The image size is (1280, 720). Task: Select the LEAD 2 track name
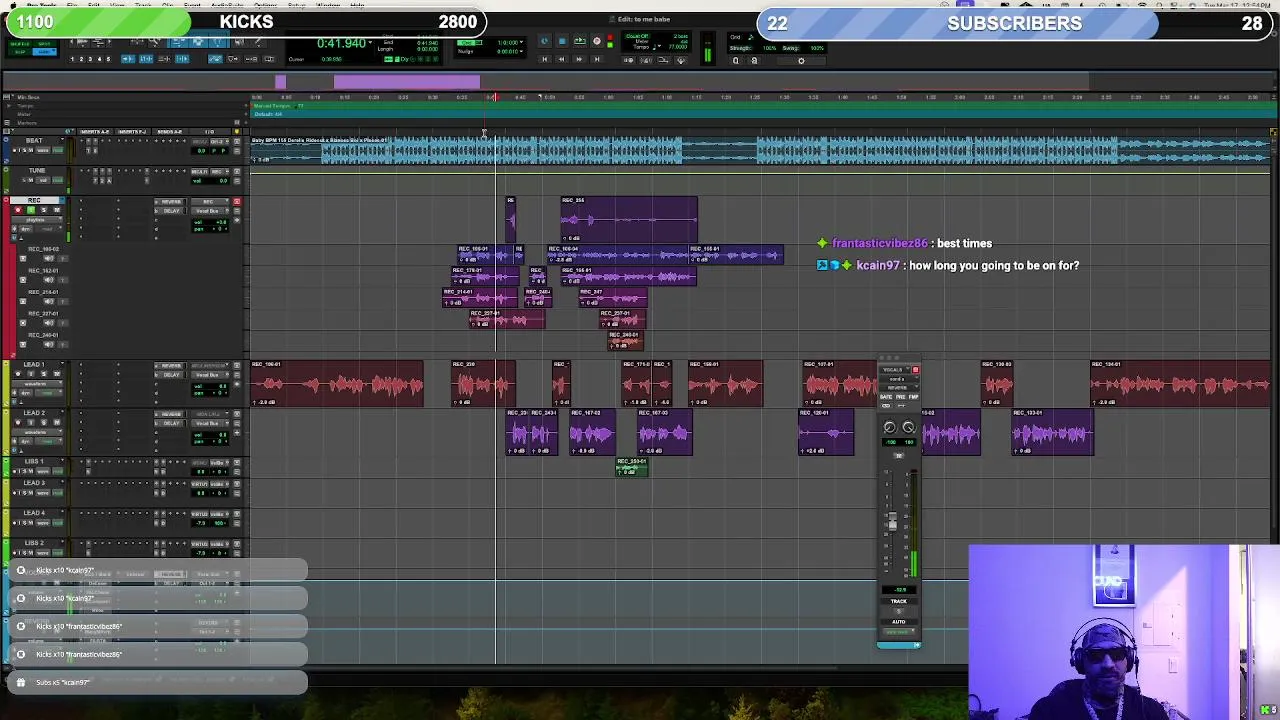coord(34,413)
